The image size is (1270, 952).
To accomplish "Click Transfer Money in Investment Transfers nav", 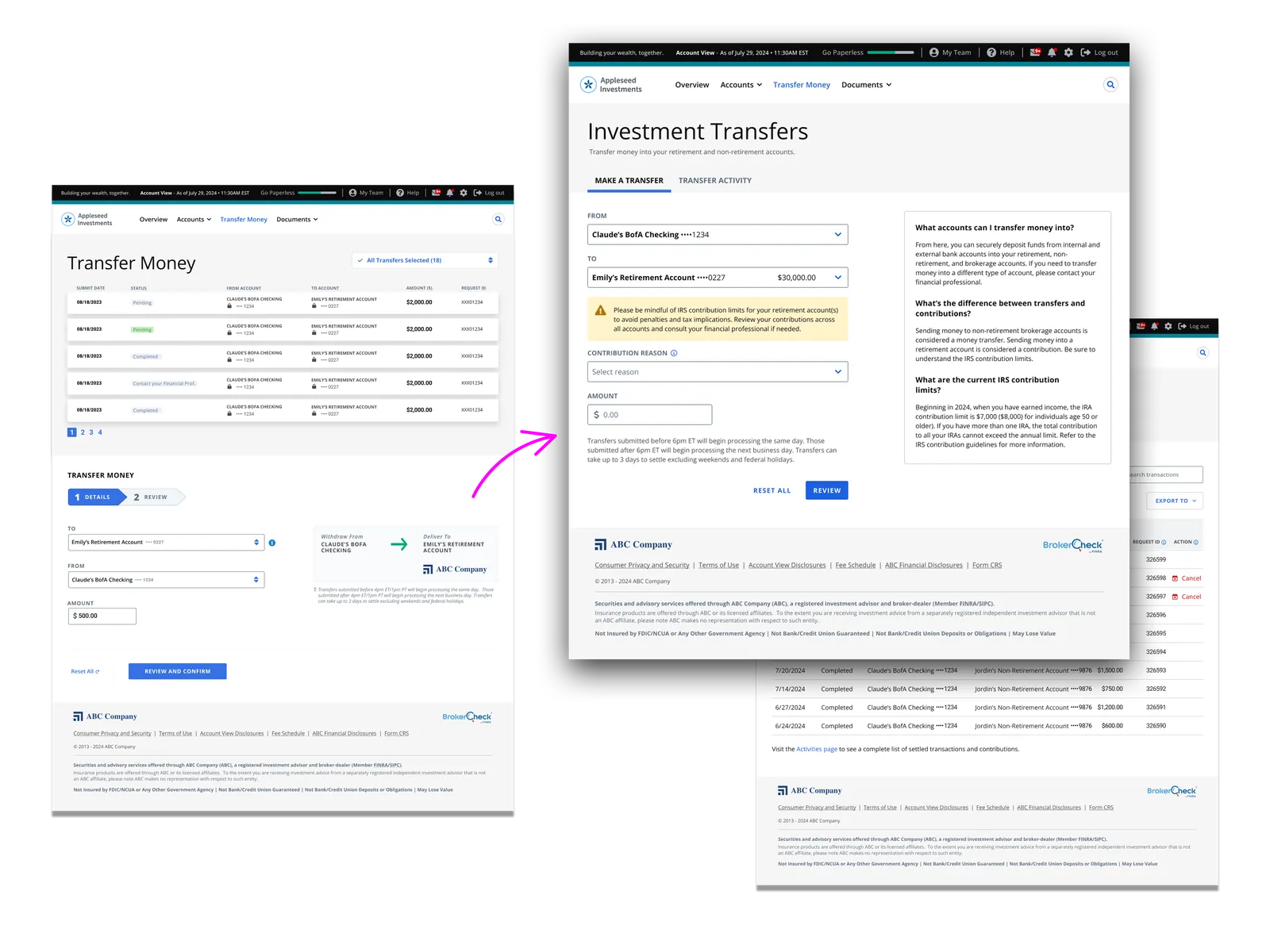I will point(802,85).
